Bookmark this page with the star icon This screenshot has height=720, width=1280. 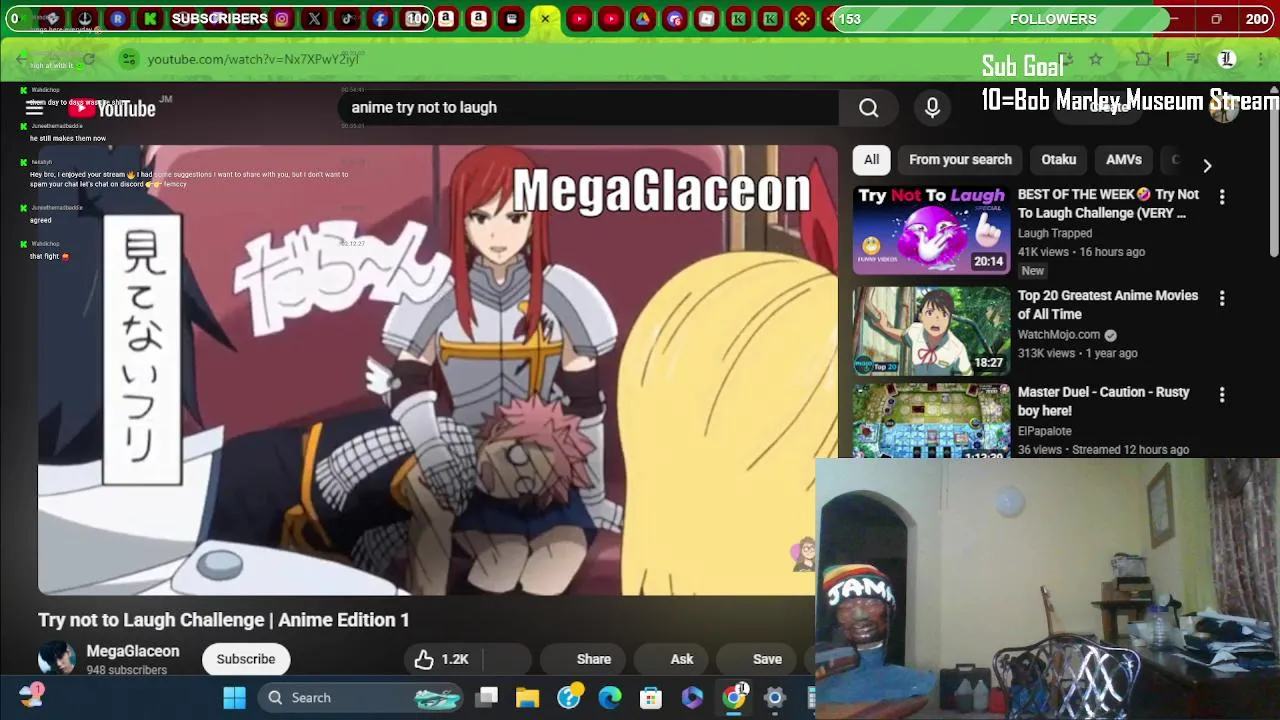(x=1096, y=60)
